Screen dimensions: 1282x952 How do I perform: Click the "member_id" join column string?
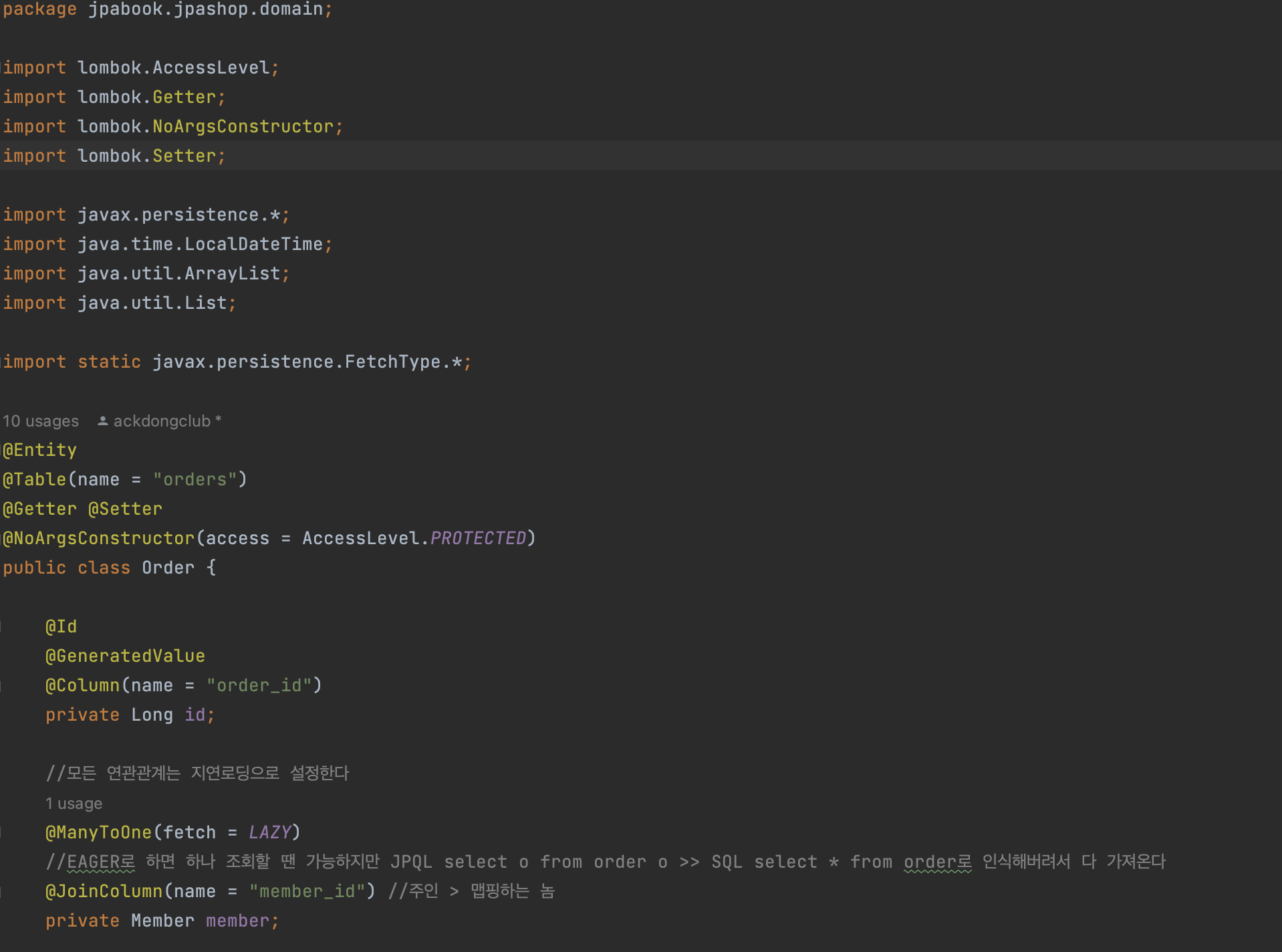(x=307, y=892)
